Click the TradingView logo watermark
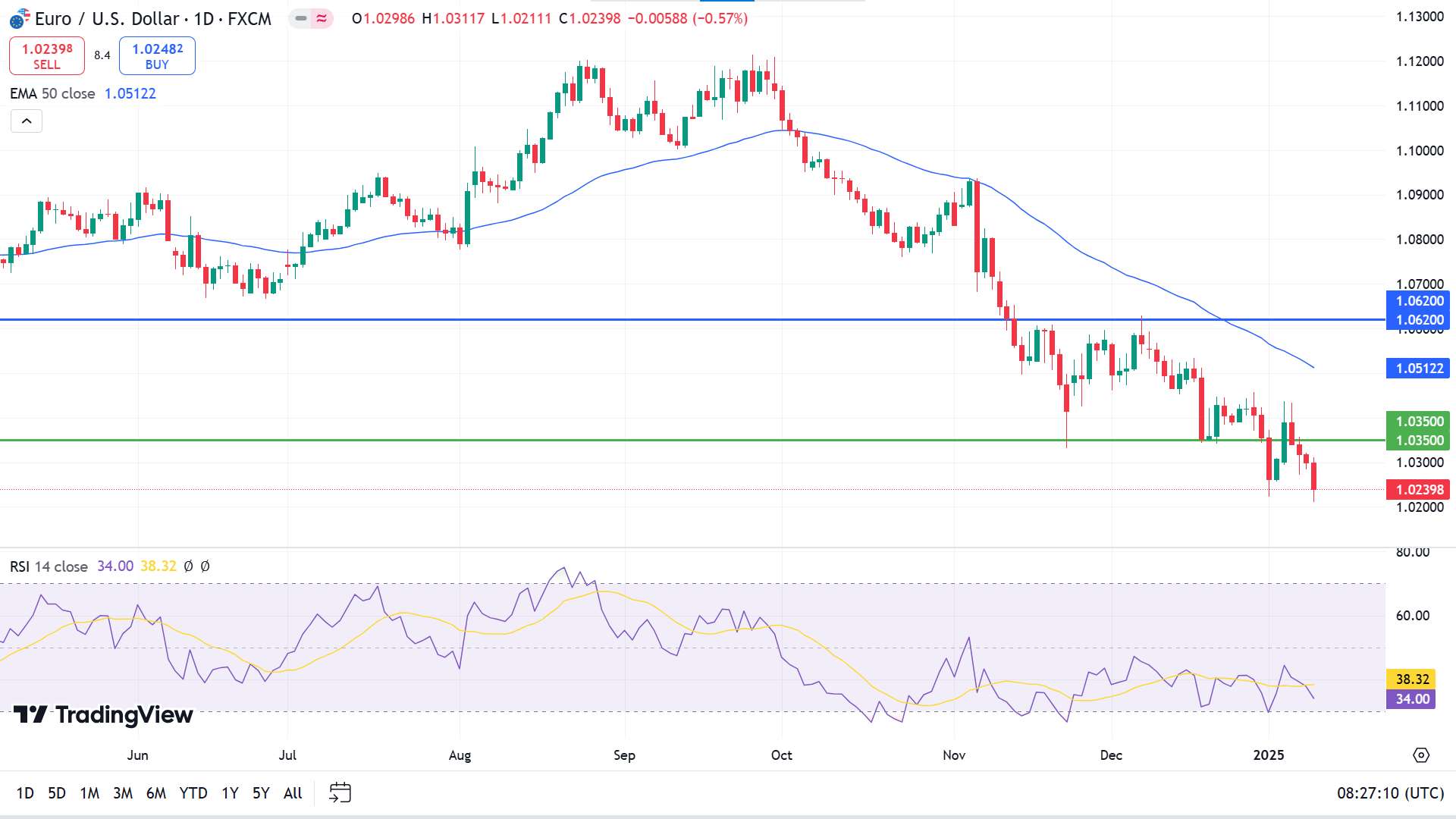This screenshot has height=819, width=1456. [103, 714]
